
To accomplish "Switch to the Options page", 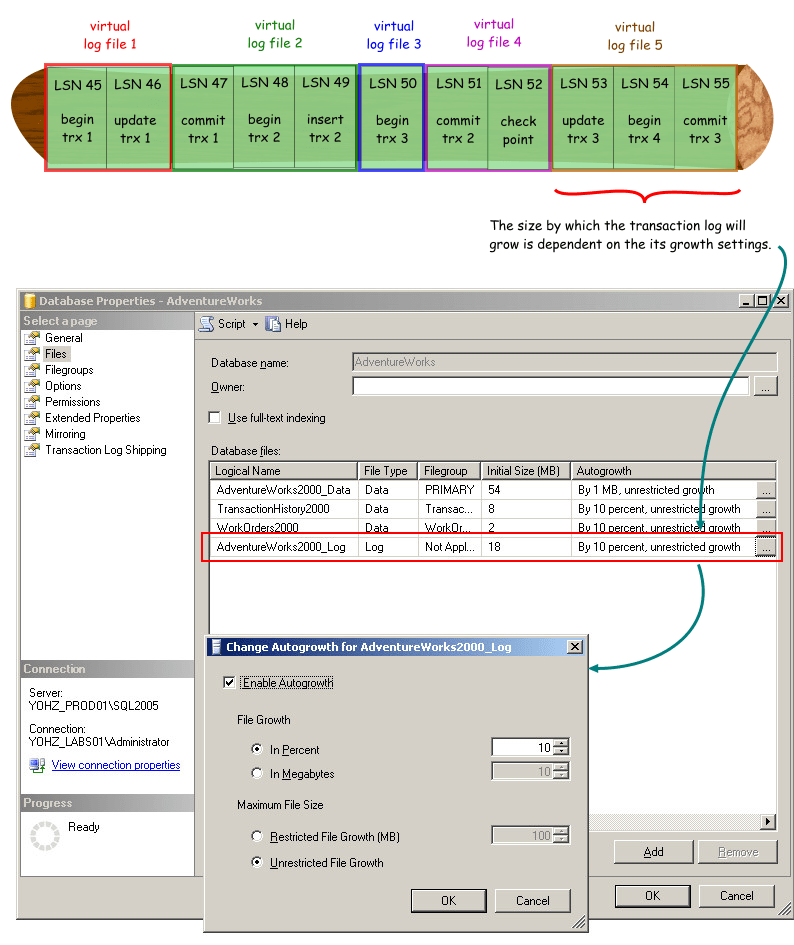I will (63, 386).
